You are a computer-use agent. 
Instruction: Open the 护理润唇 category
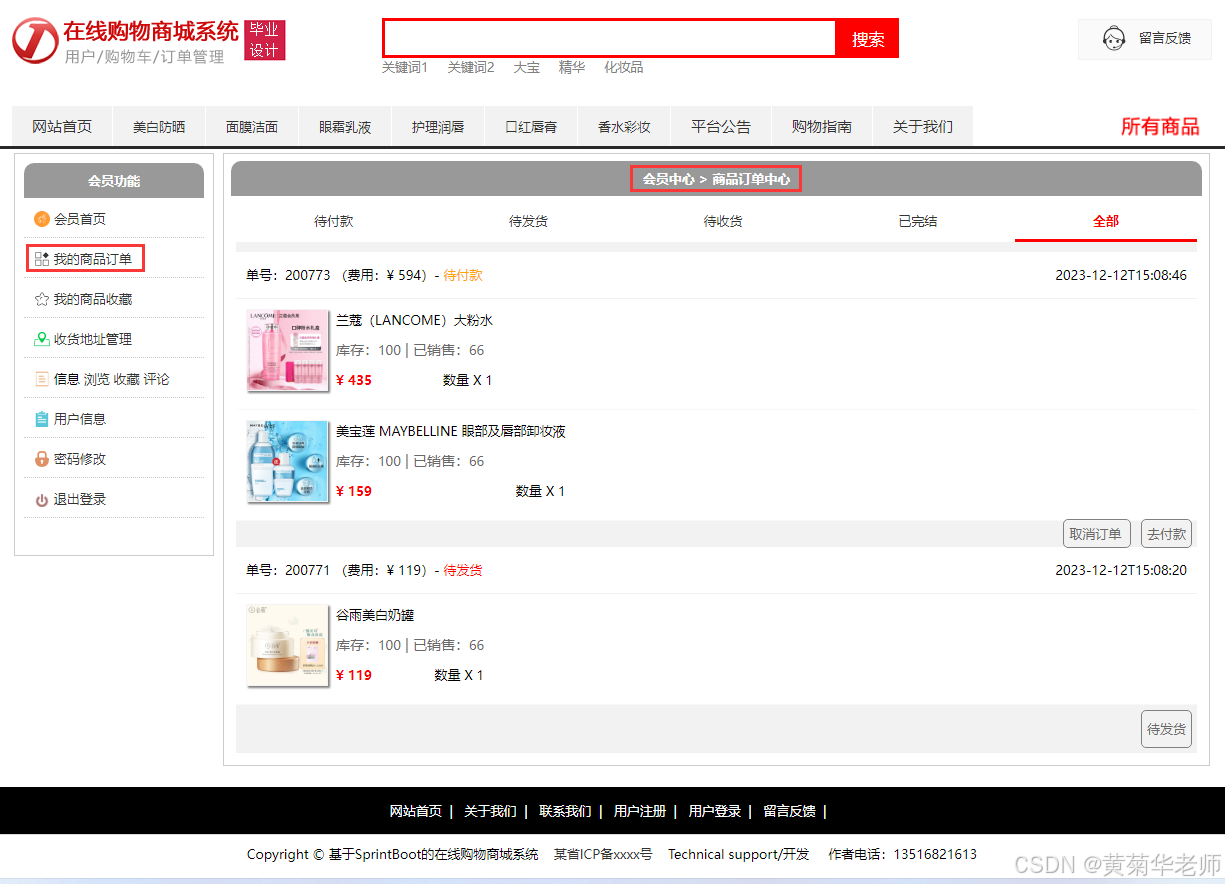[438, 126]
